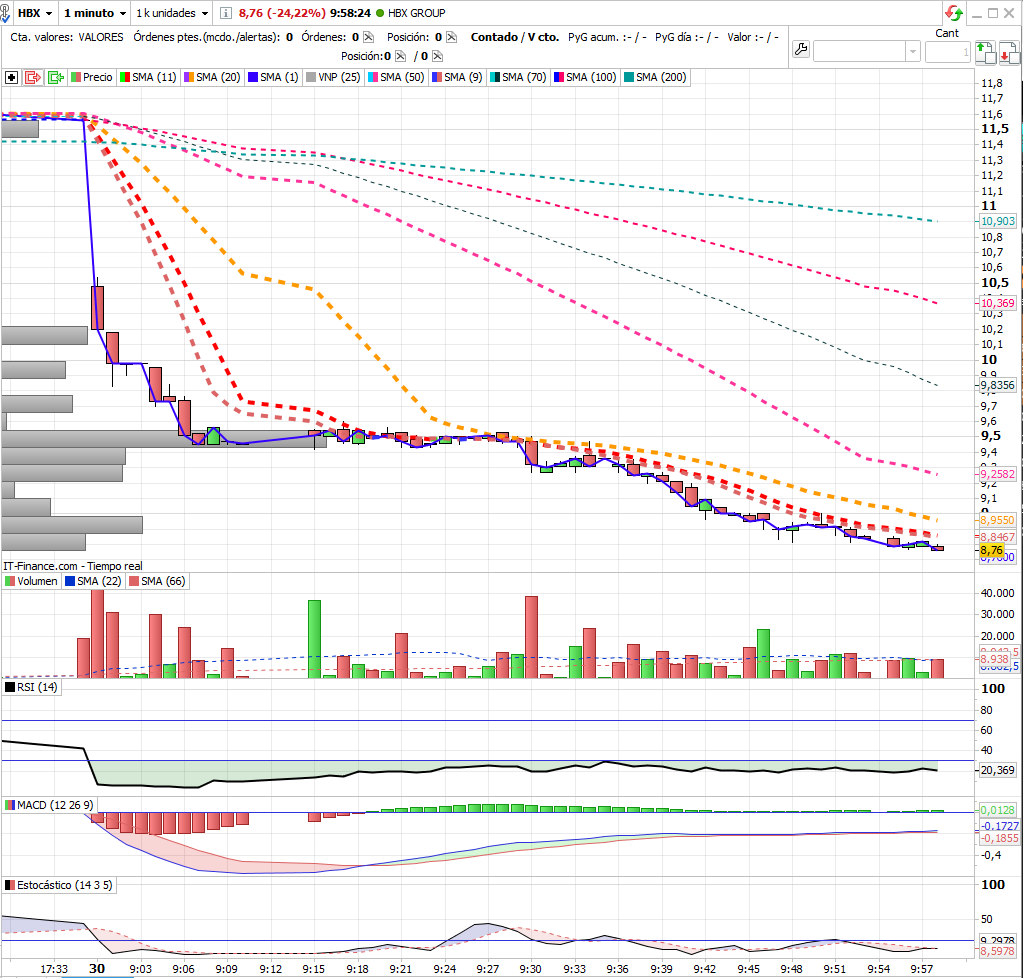Viewport: 1023px width, 978px height.
Task: Click the close icon after Posición:0 in the second row
Action: (401, 56)
